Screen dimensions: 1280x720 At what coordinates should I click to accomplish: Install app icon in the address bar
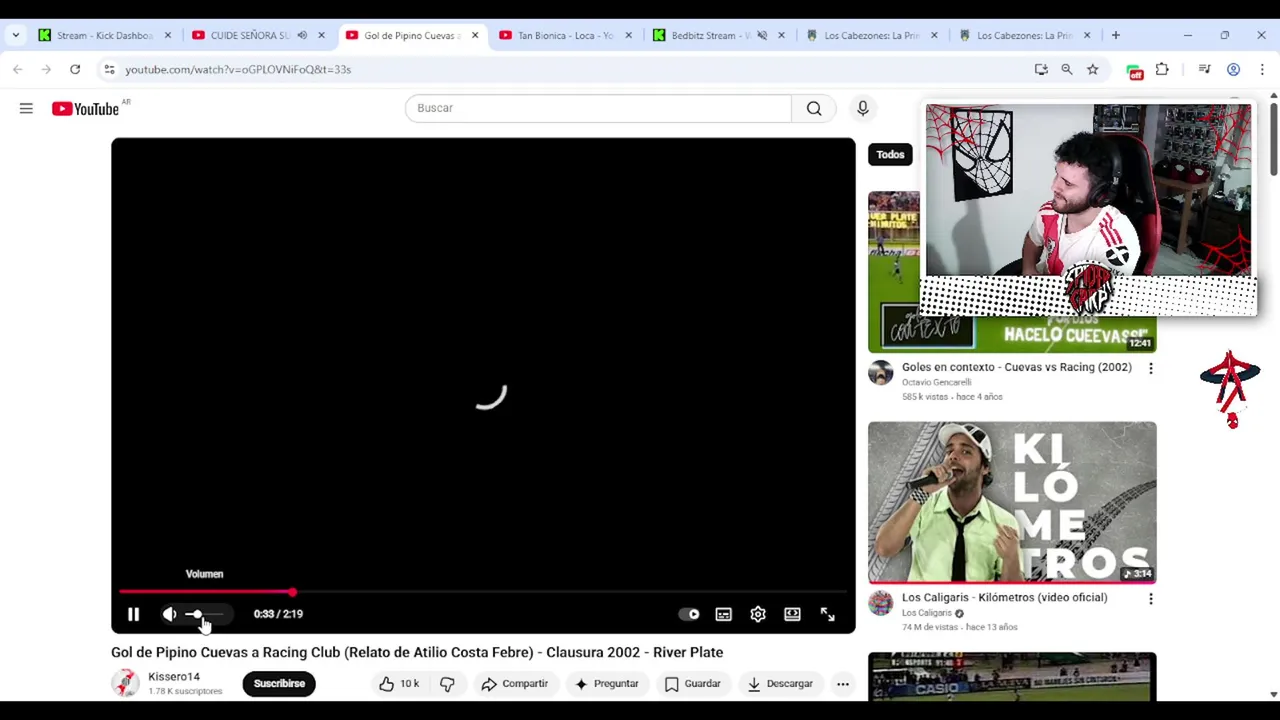tap(1041, 69)
